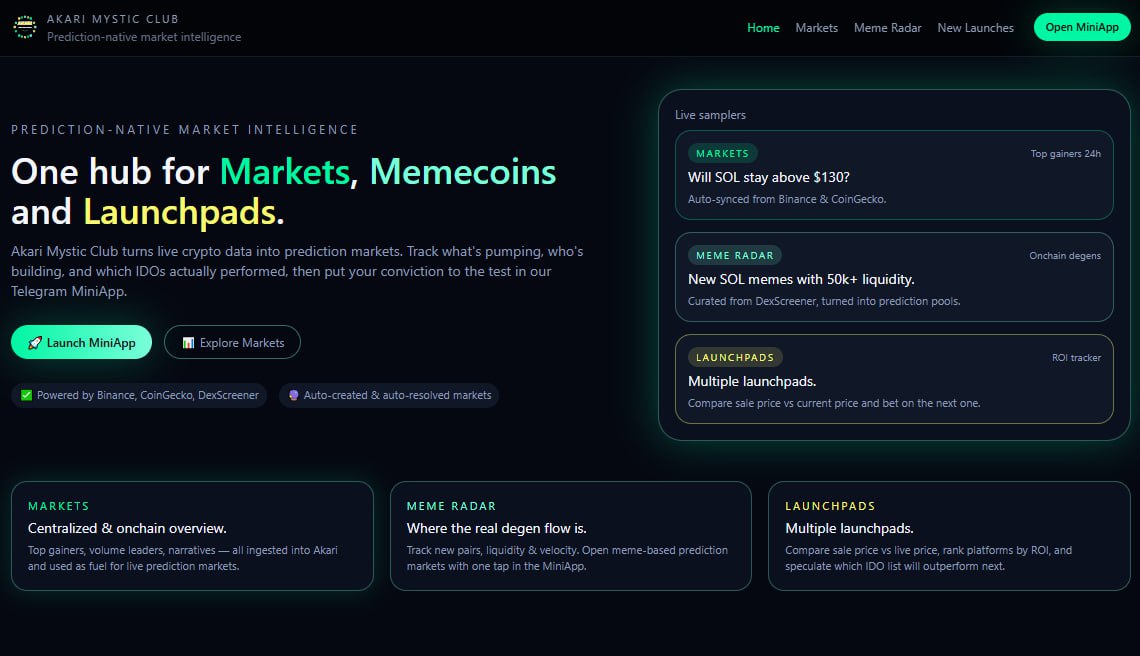Click the Explore Markets button
The width and height of the screenshot is (1140, 656).
pos(232,342)
